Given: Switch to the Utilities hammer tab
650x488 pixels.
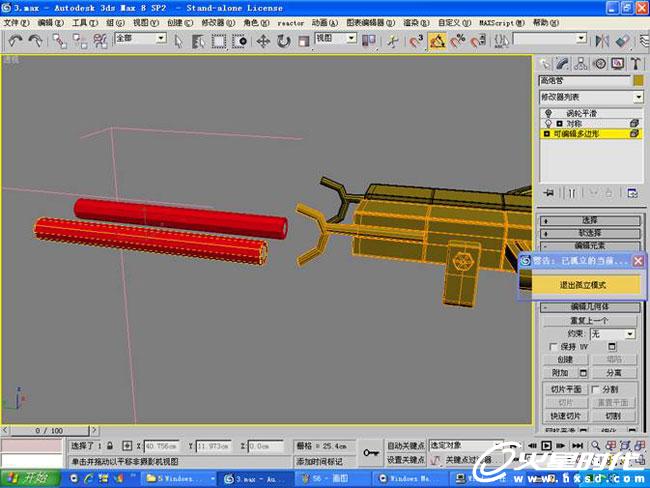Looking at the screenshot, I should (x=635, y=64).
